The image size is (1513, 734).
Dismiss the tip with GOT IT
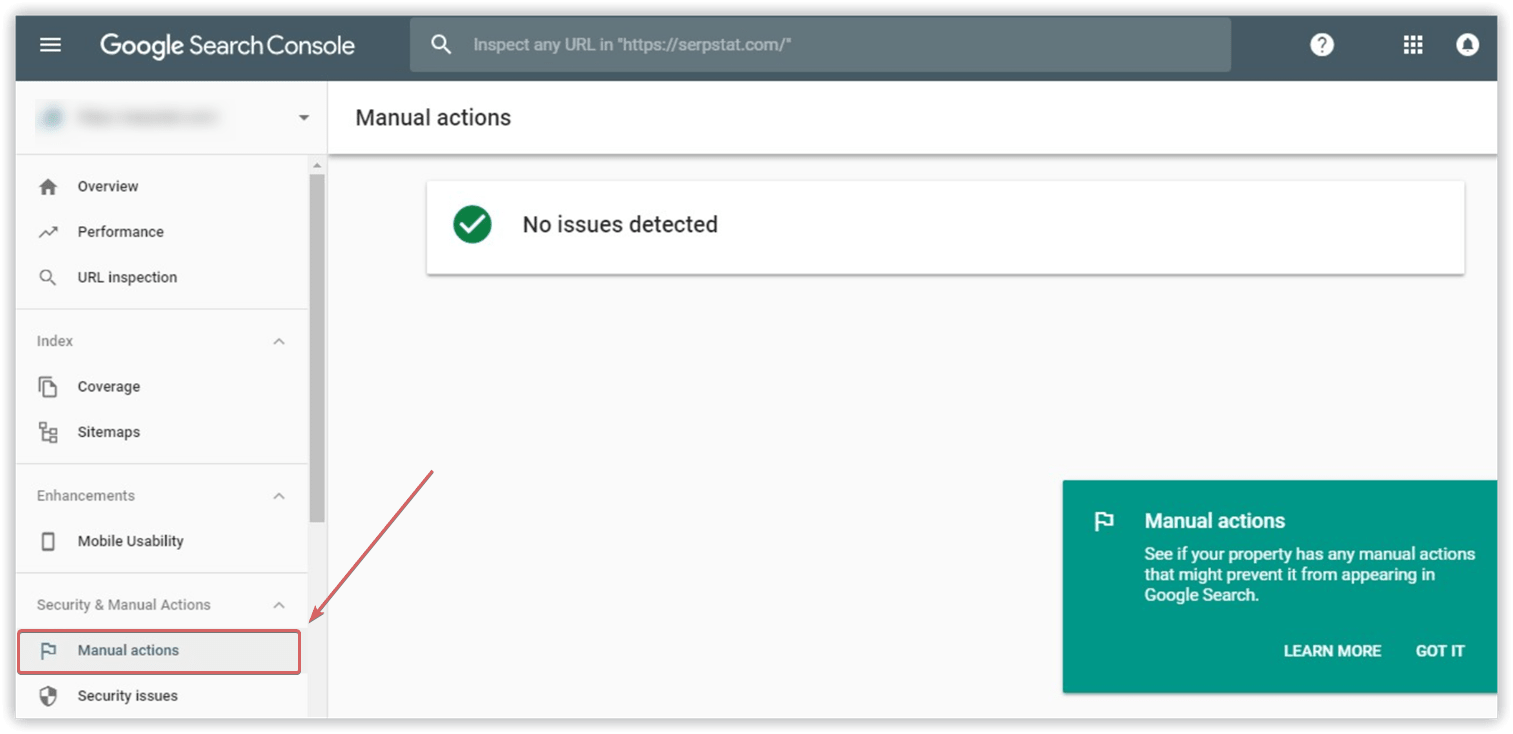[x=1440, y=651]
